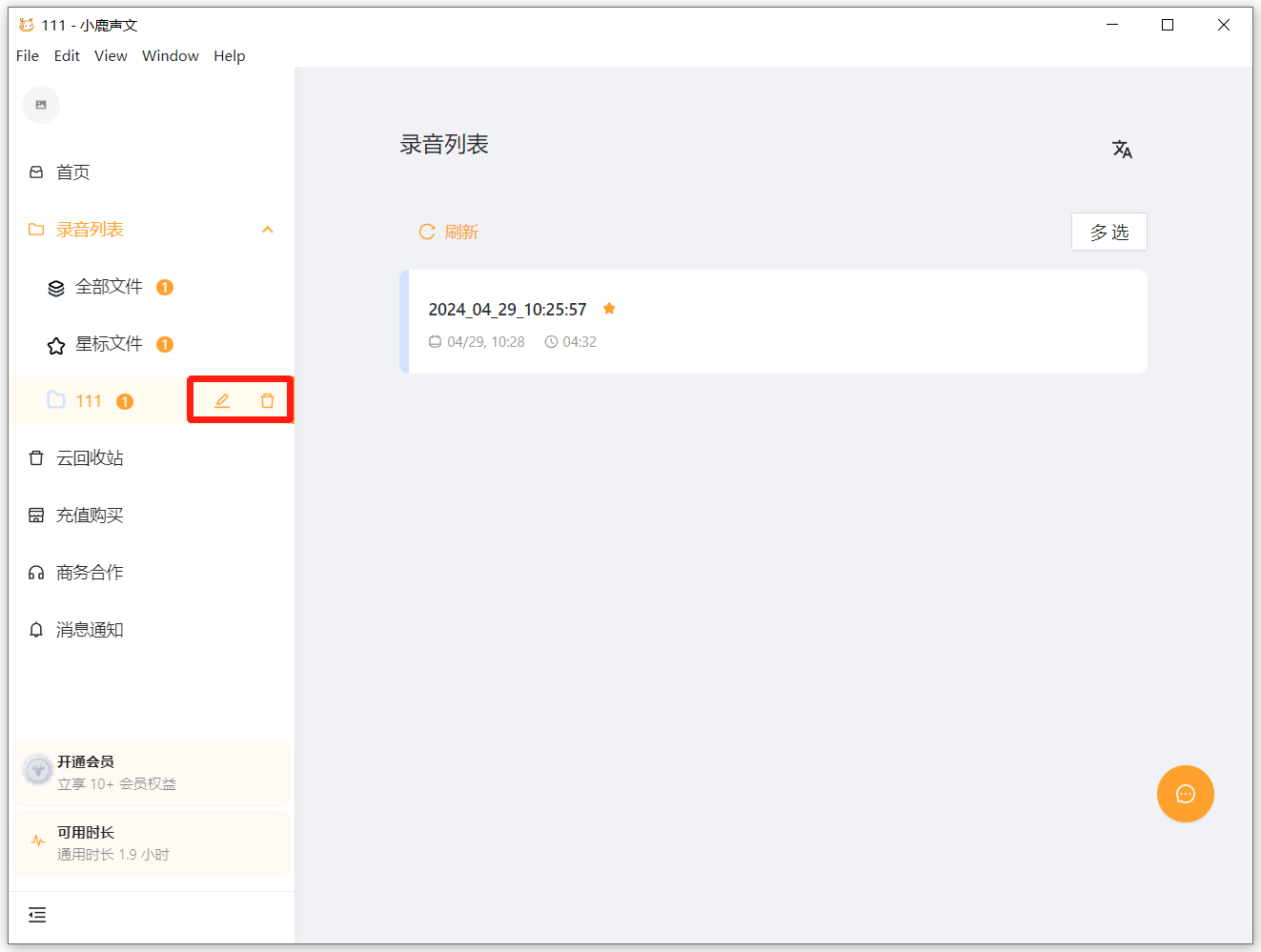Click the 多选 multi-select button
The height and width of the screenshot is (952, 1261).
point(1109,232)
